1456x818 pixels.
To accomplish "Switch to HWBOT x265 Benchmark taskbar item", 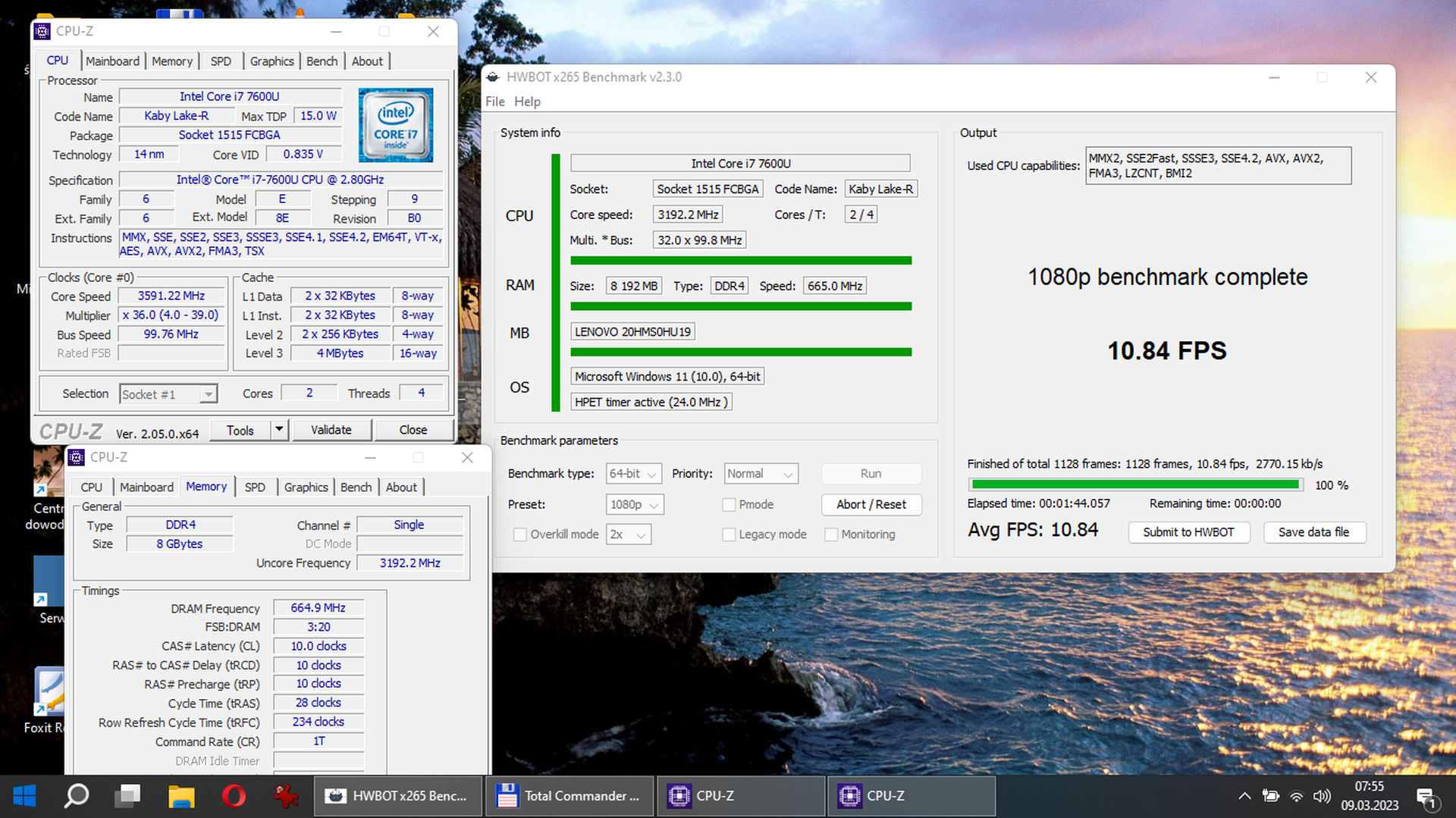I will 397,796.
